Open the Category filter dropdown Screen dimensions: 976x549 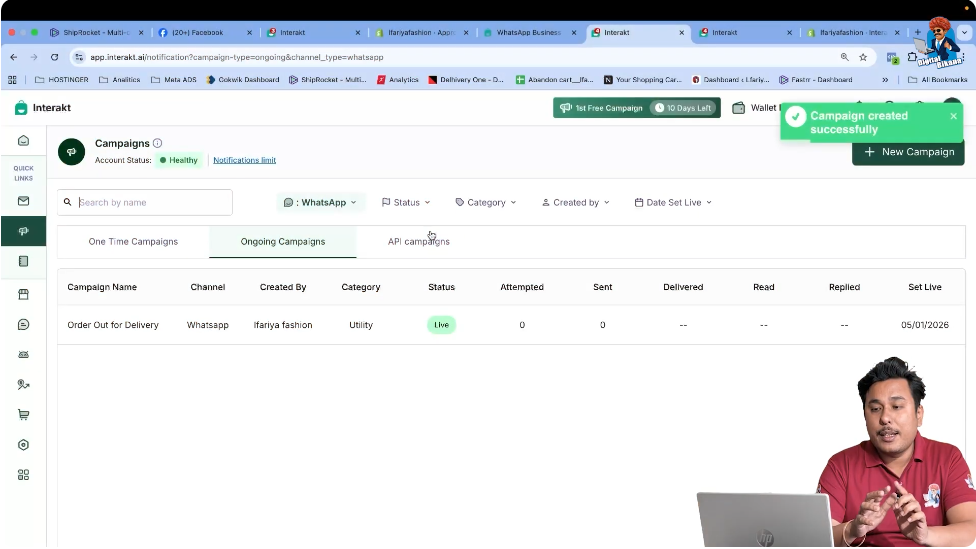click(486, 202)
